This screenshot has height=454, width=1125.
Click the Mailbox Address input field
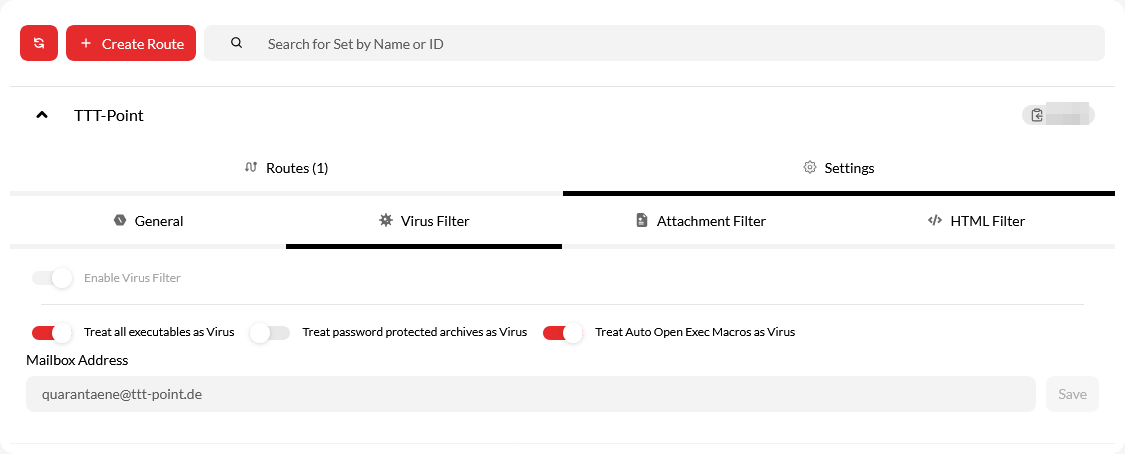coord(530,394)
